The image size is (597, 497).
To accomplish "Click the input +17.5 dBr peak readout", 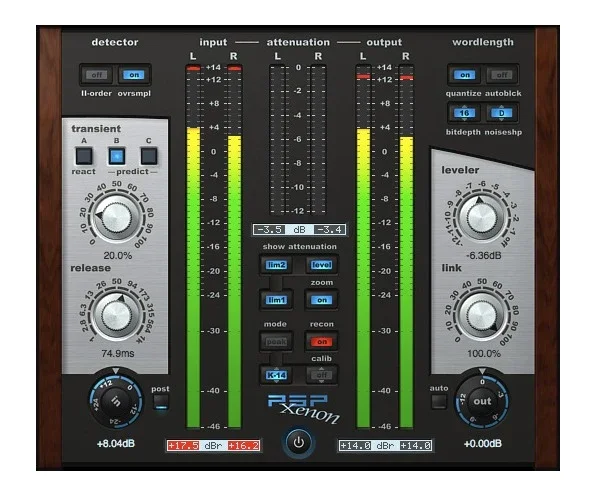I will tap(183, 446).
